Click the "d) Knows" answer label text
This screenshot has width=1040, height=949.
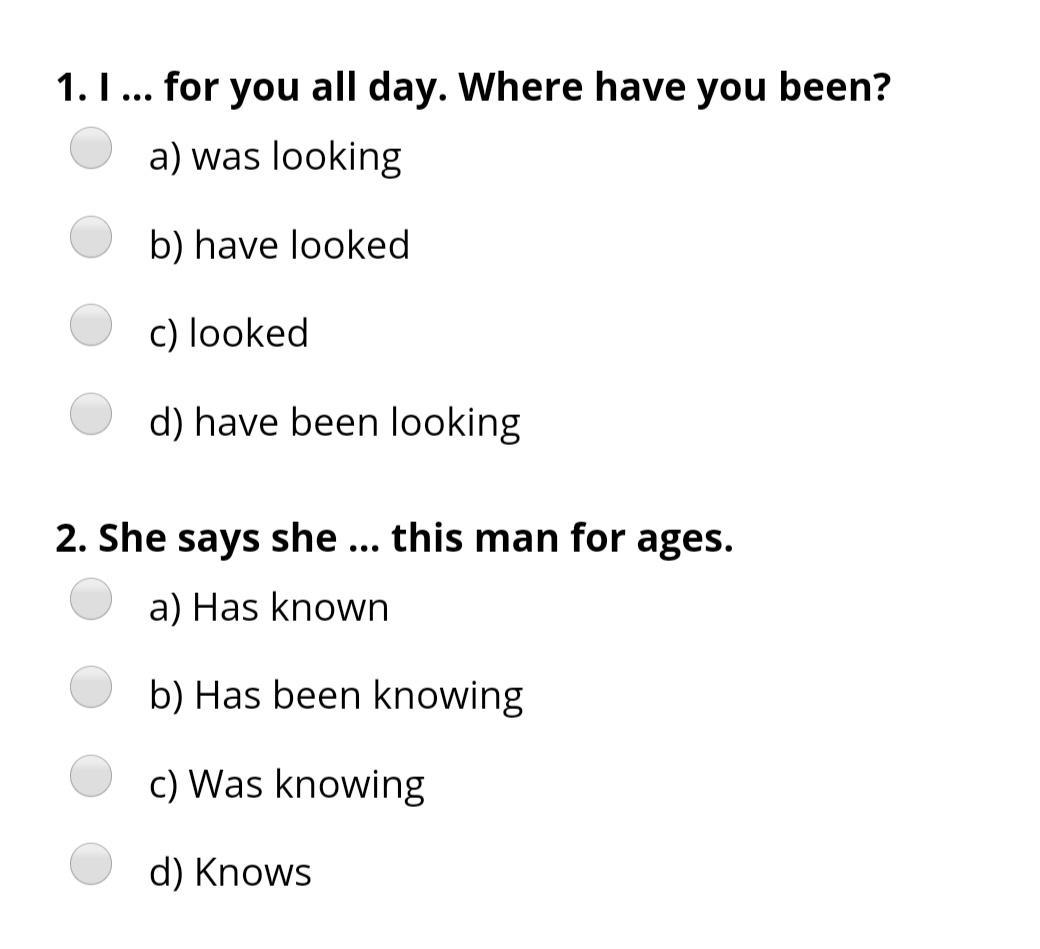230,873
